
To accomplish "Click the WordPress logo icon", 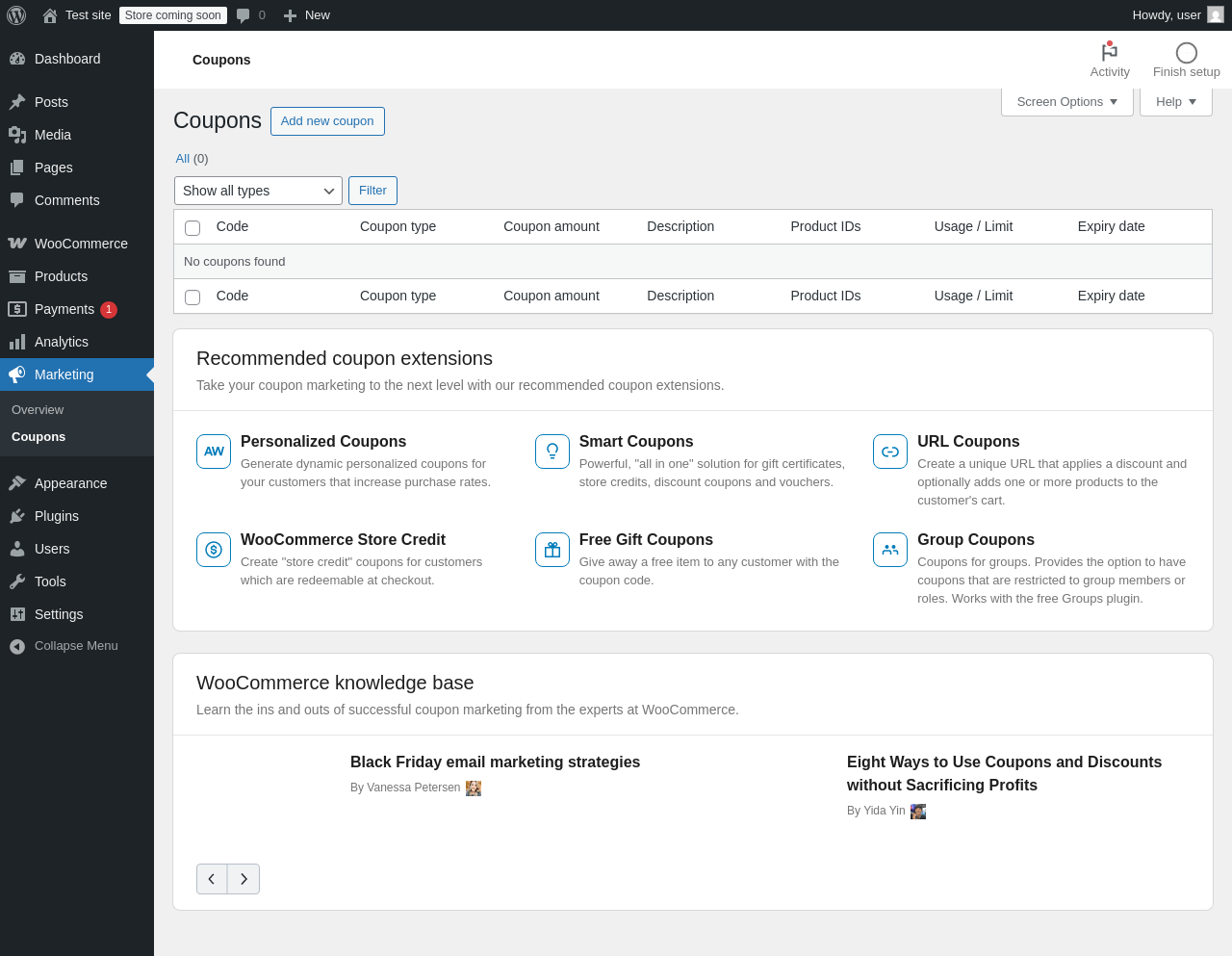I will pos(16,15).
